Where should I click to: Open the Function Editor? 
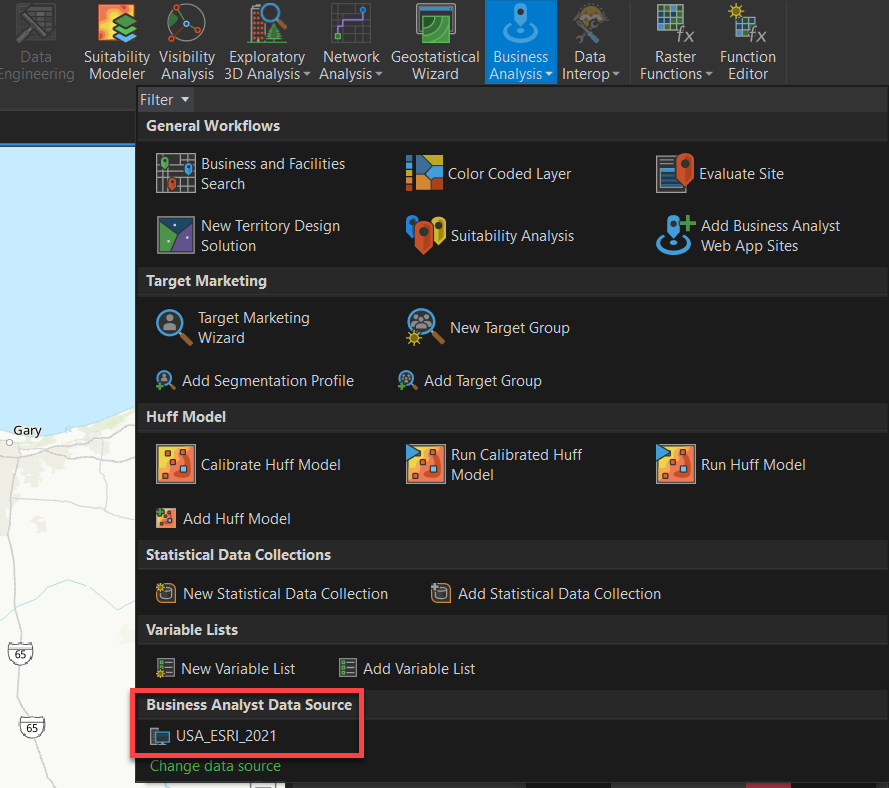747,42
